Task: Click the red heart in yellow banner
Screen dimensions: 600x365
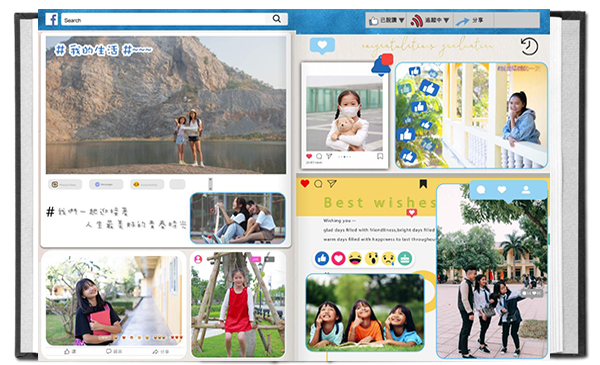Action: [x=305, y=184]
